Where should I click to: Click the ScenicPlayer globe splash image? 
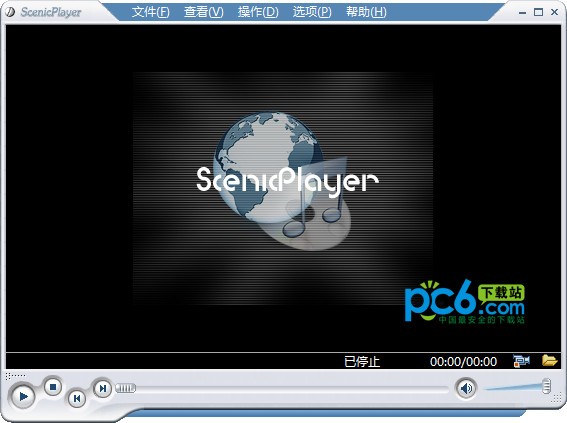283,188
